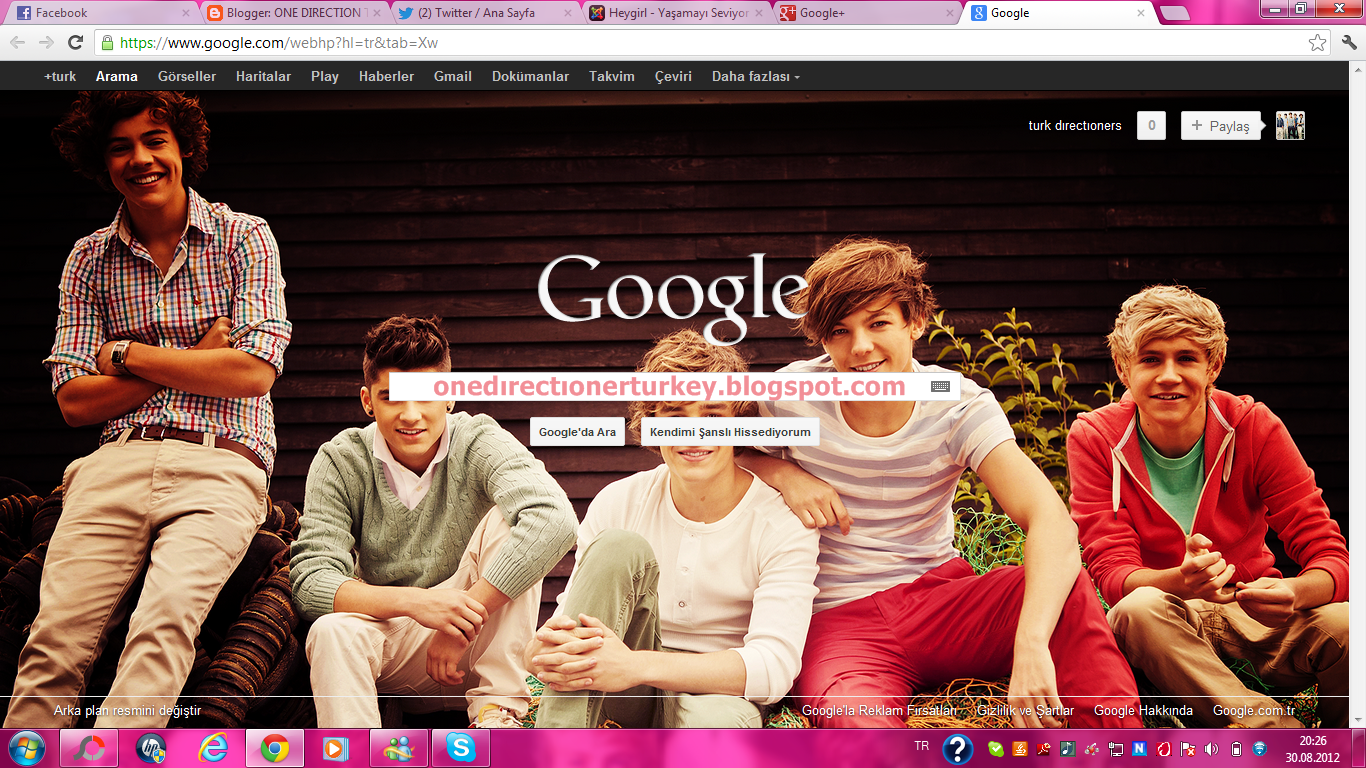Open Dokümanlar in the Google bar
This screenshot has height=768, width=1366.
[530, 76]
